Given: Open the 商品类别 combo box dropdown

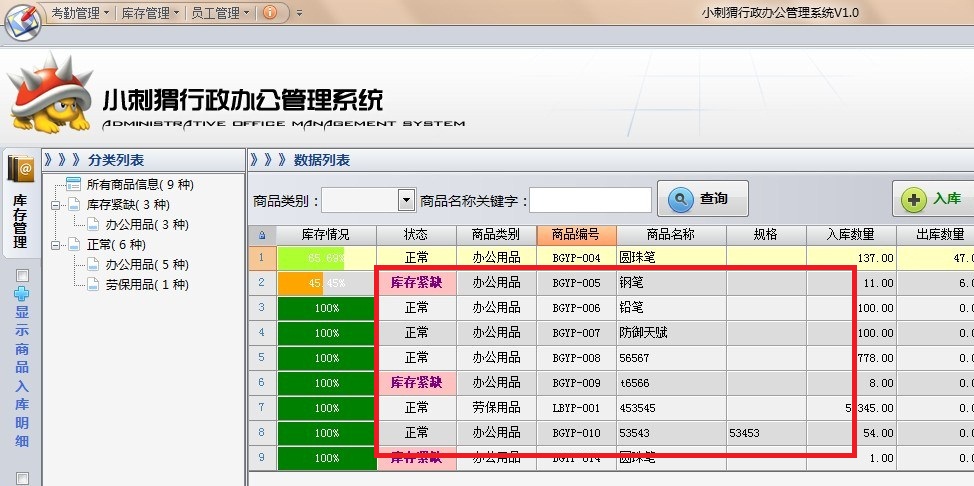Looking at the screenshot, I should point(406,200).
